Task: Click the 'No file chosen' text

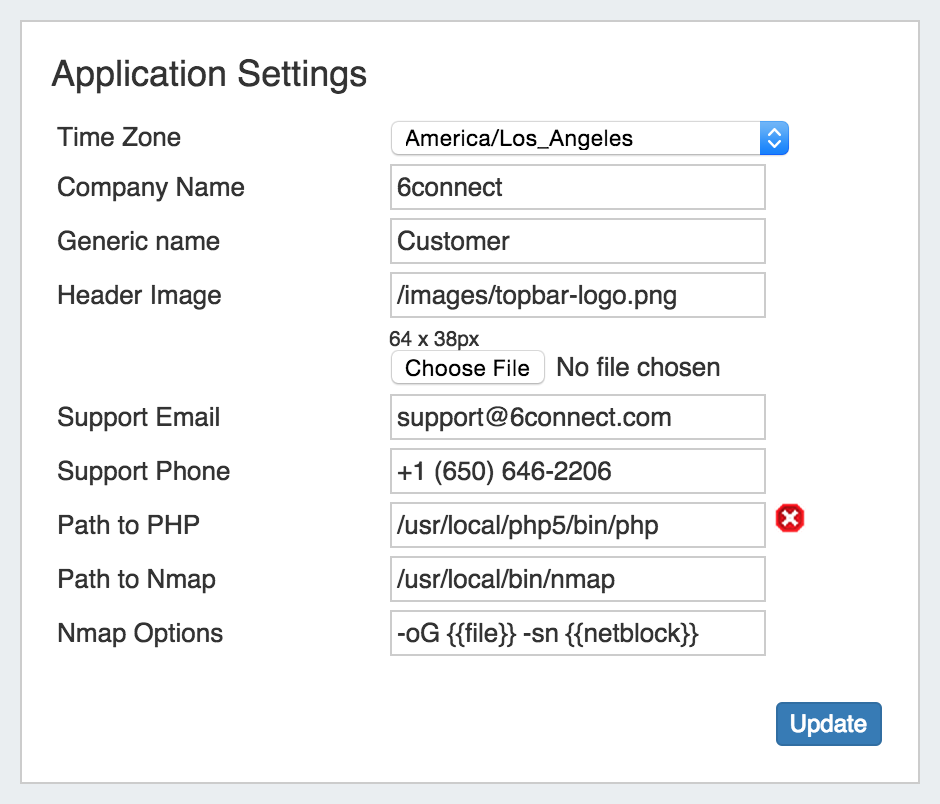Action: tap(638, 368)
